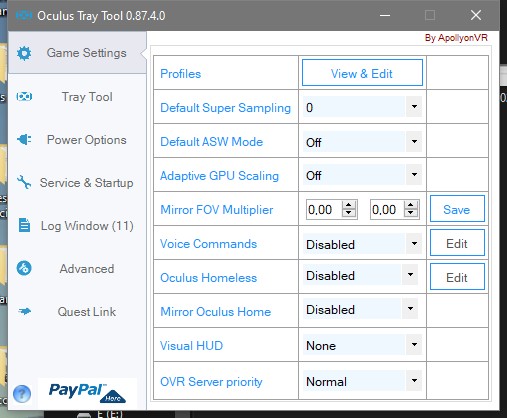
Task: Click the Adaptive GPU Scaling label
Action: pos(219,176)
